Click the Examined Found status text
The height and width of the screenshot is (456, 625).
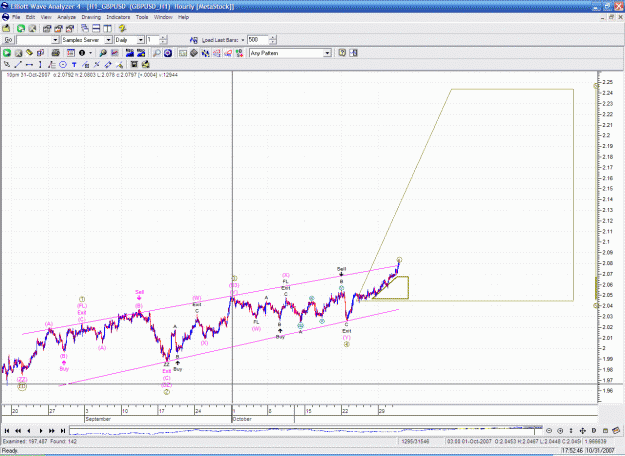click(x=39, y=441)
